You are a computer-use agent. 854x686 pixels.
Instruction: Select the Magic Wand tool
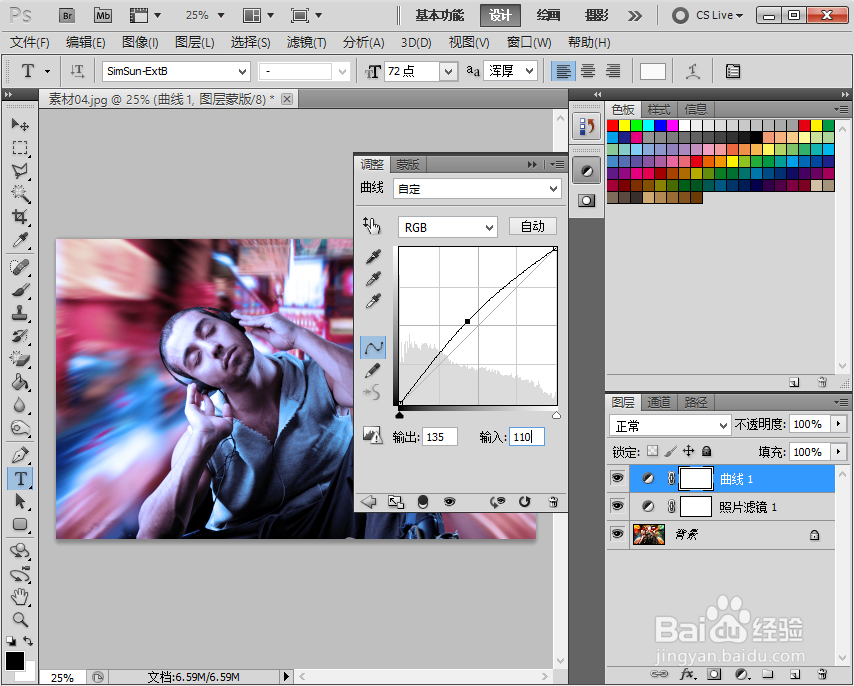[20, 193]
